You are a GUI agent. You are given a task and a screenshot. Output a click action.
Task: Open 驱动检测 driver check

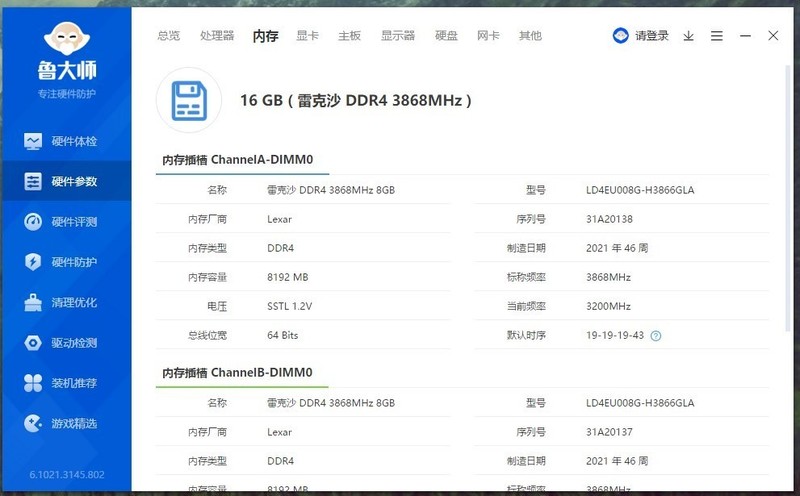point(66,342)
